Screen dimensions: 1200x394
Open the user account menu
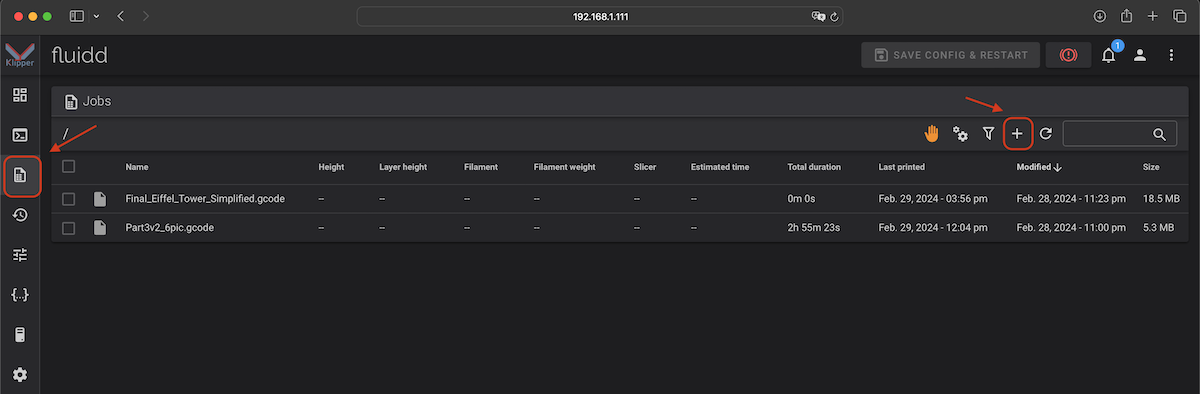click(1140, 55)
